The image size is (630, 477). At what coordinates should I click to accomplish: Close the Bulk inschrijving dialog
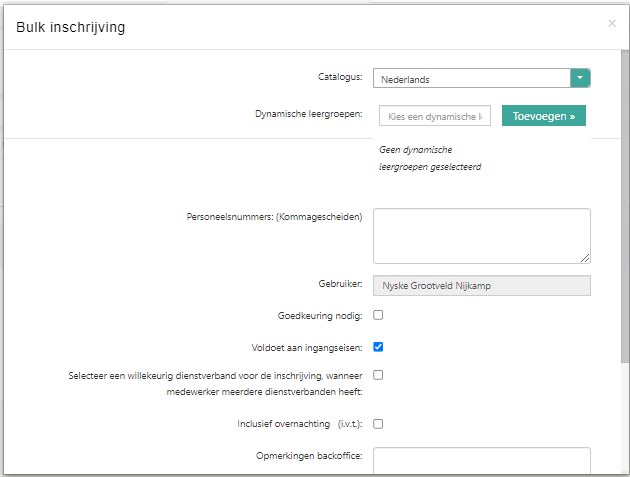point(612,23)
